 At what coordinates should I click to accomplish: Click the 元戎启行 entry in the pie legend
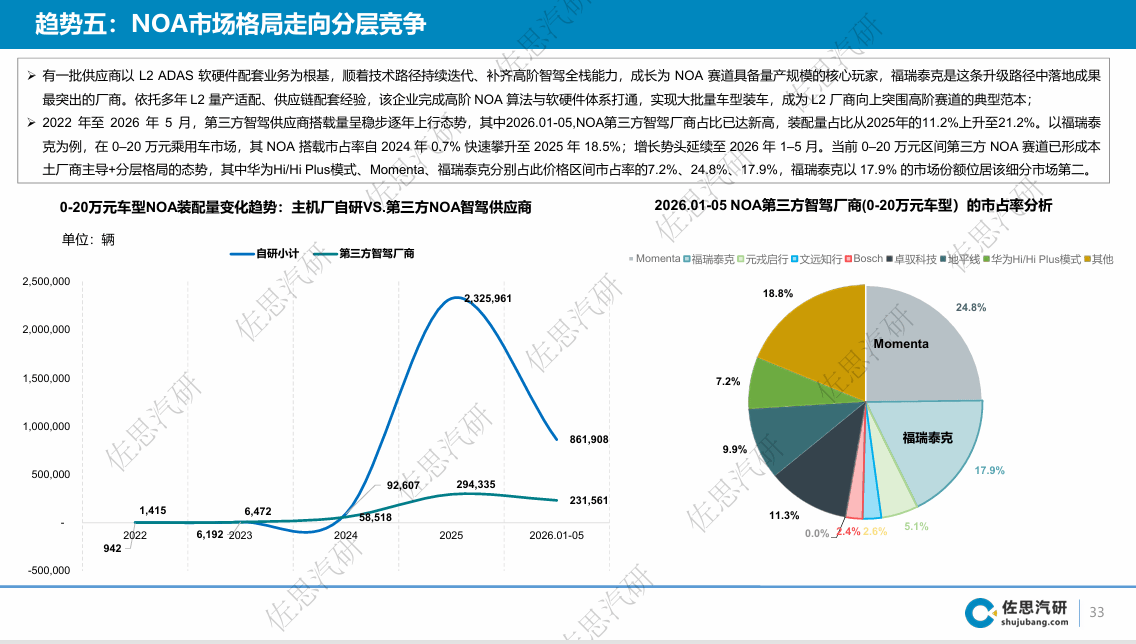pyautogui.click(x=763, y=259)
